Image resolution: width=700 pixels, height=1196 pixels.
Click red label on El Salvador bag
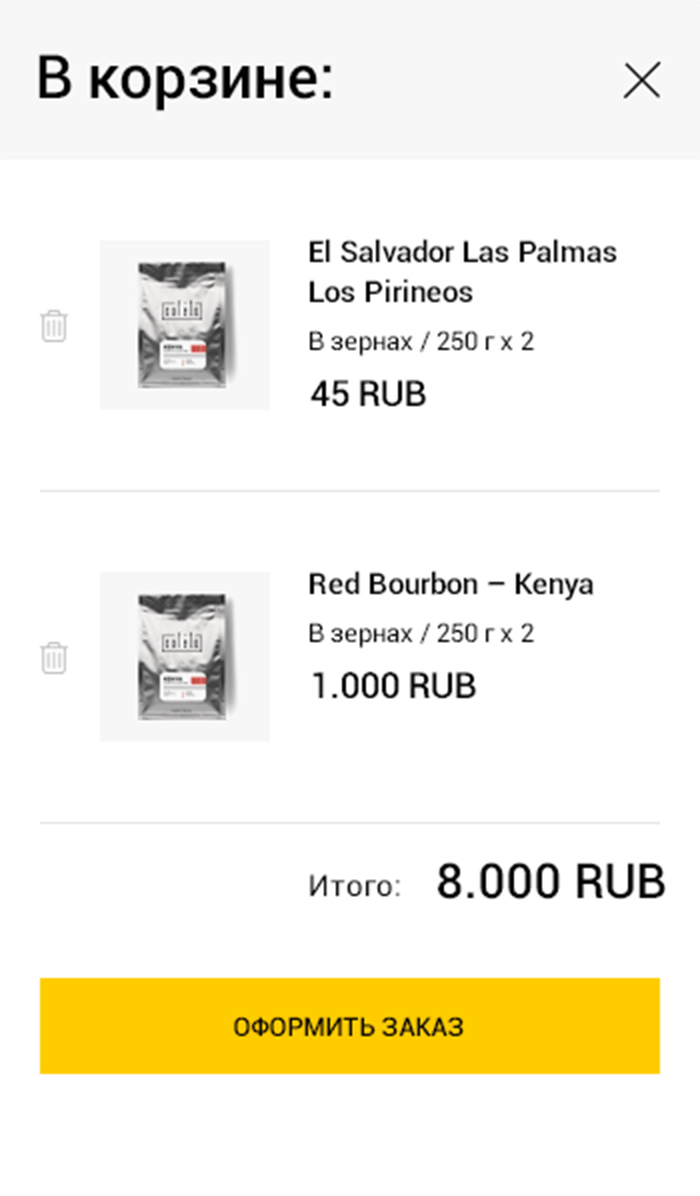[197, 348]
